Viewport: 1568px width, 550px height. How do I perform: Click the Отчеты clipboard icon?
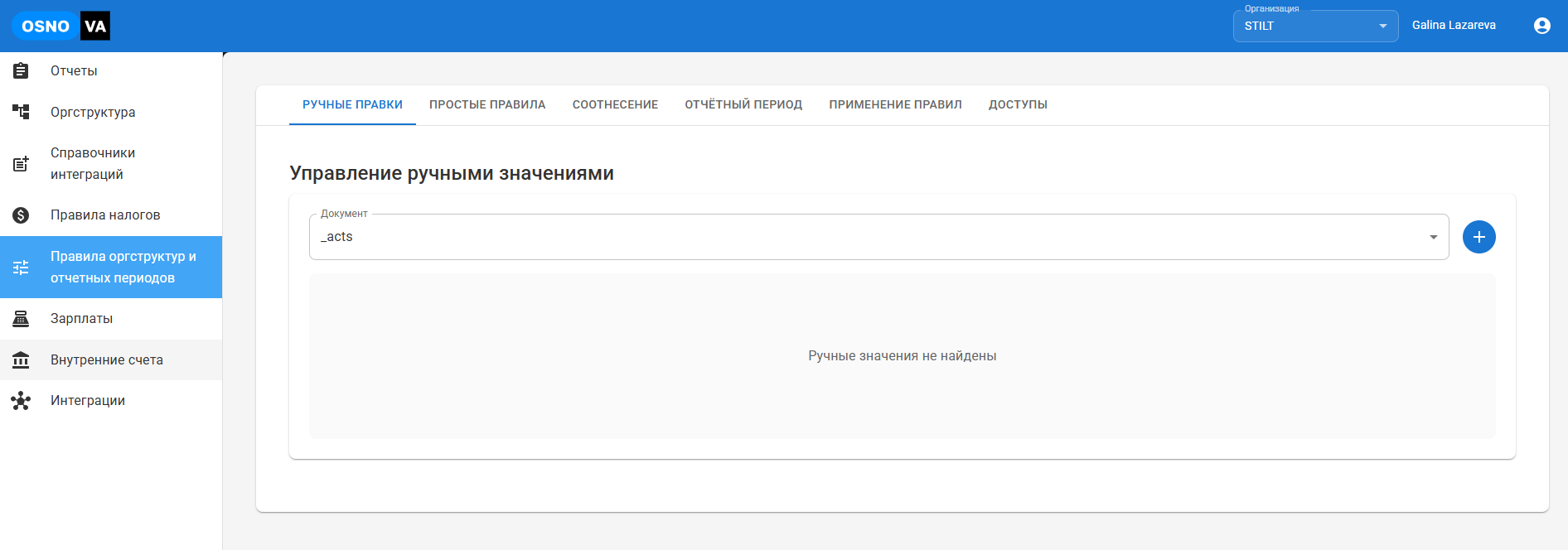tap(21, 71)
